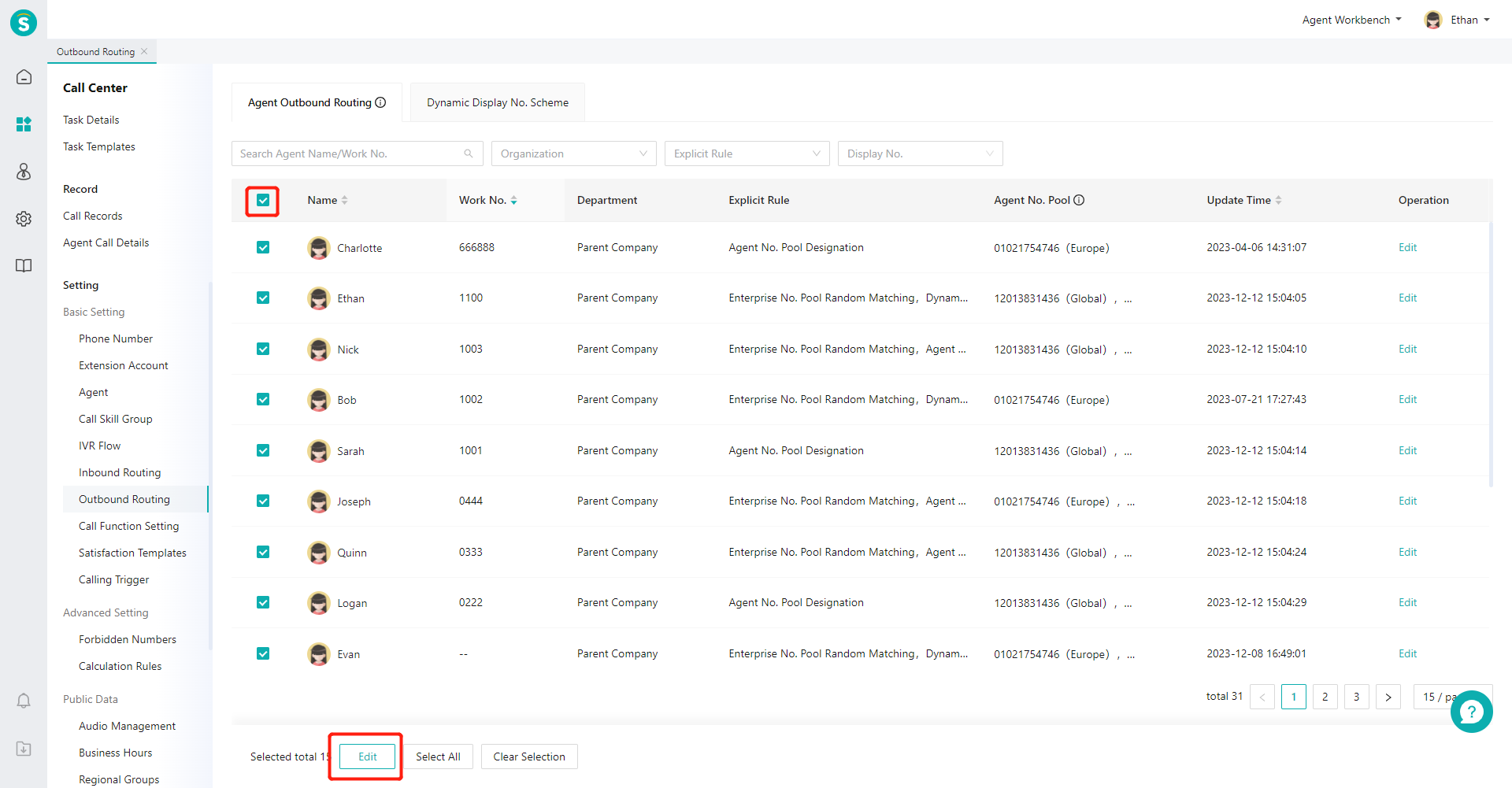The width and height of the screenshot is (1512, 788).
Task: Click the green S logo
Action: click(24, 23)
